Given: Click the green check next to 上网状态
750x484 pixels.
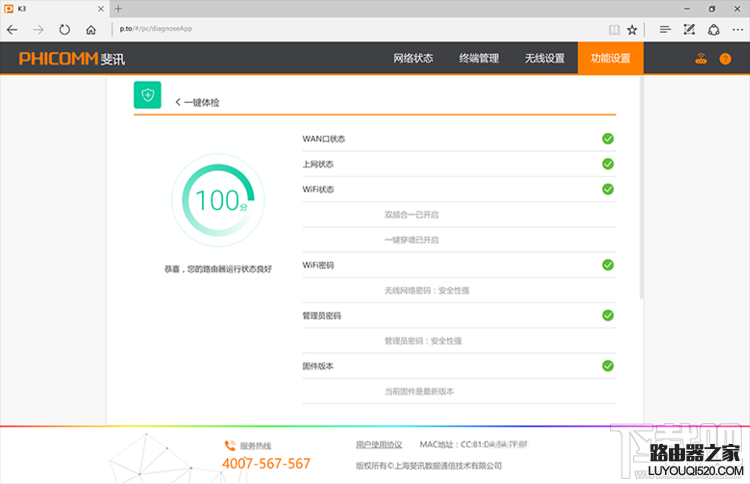Looking at the screenshot, I should click(x=608, y=164).
